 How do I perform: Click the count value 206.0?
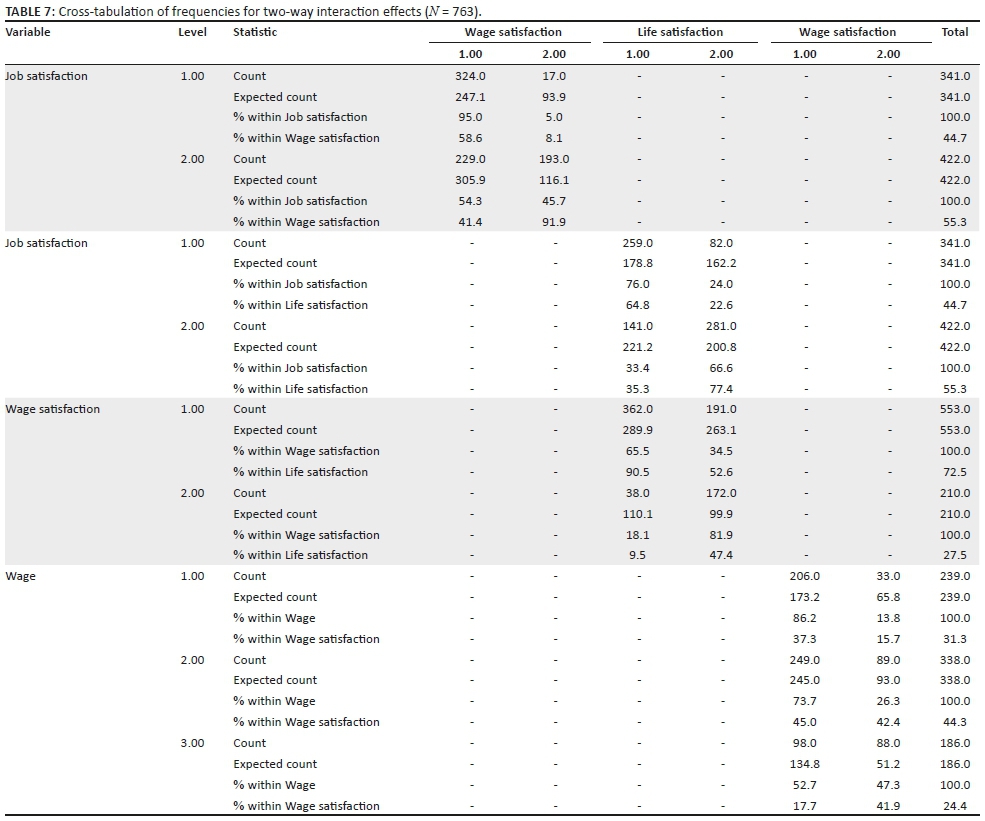point(804,576)
